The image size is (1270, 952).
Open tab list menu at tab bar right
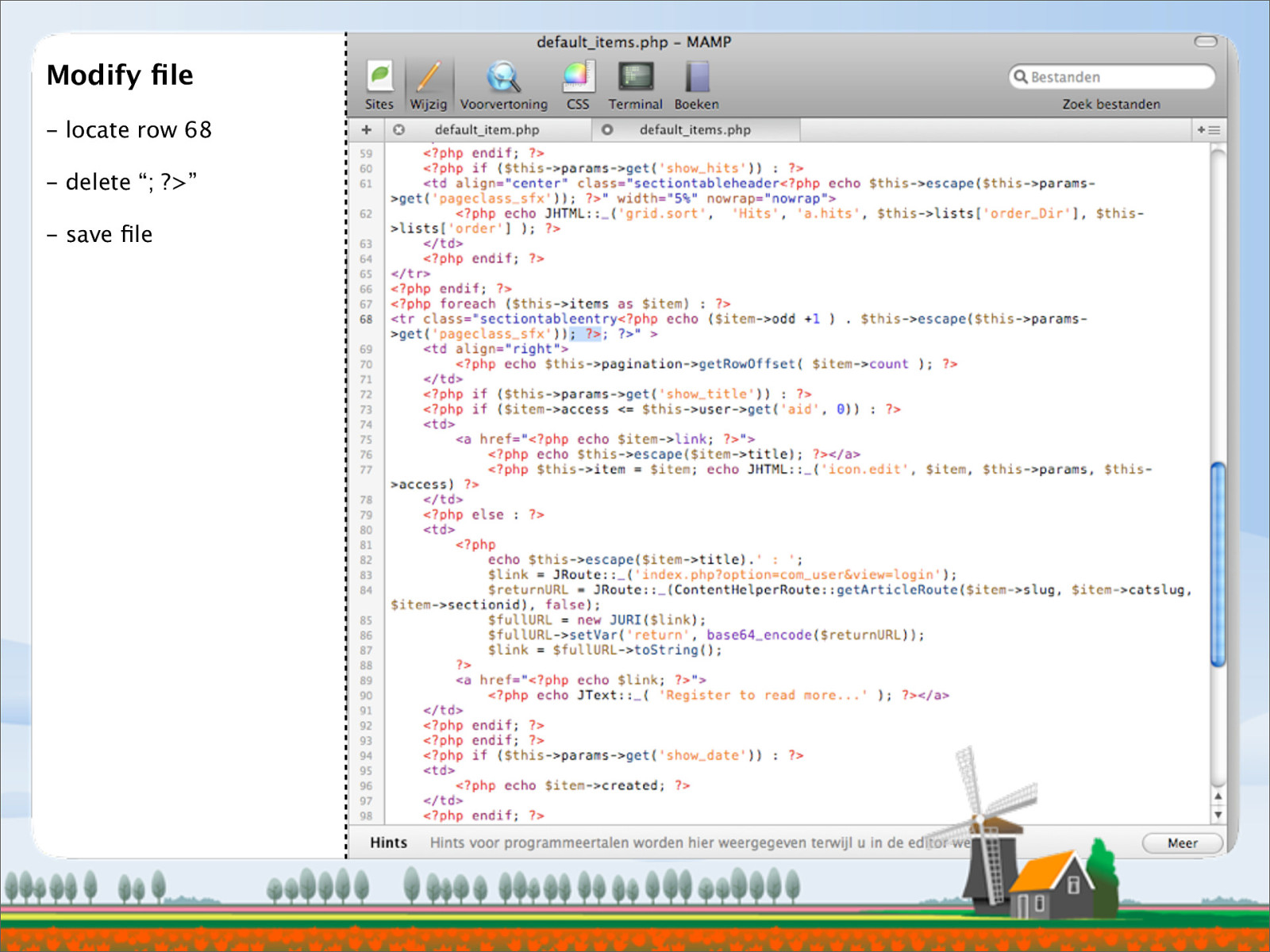pyautogui.click(x=1209, y=129)
